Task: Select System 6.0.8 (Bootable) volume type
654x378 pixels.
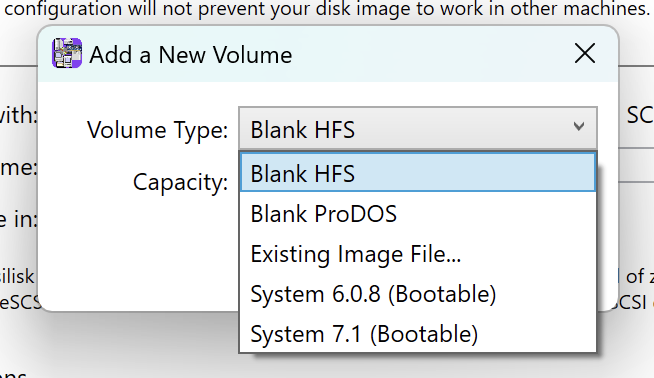Action: click(418, 294)
